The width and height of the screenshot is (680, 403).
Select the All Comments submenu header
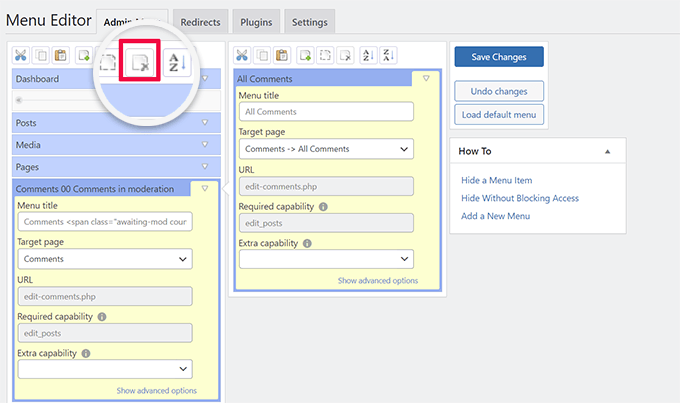[x=323, y=79]
